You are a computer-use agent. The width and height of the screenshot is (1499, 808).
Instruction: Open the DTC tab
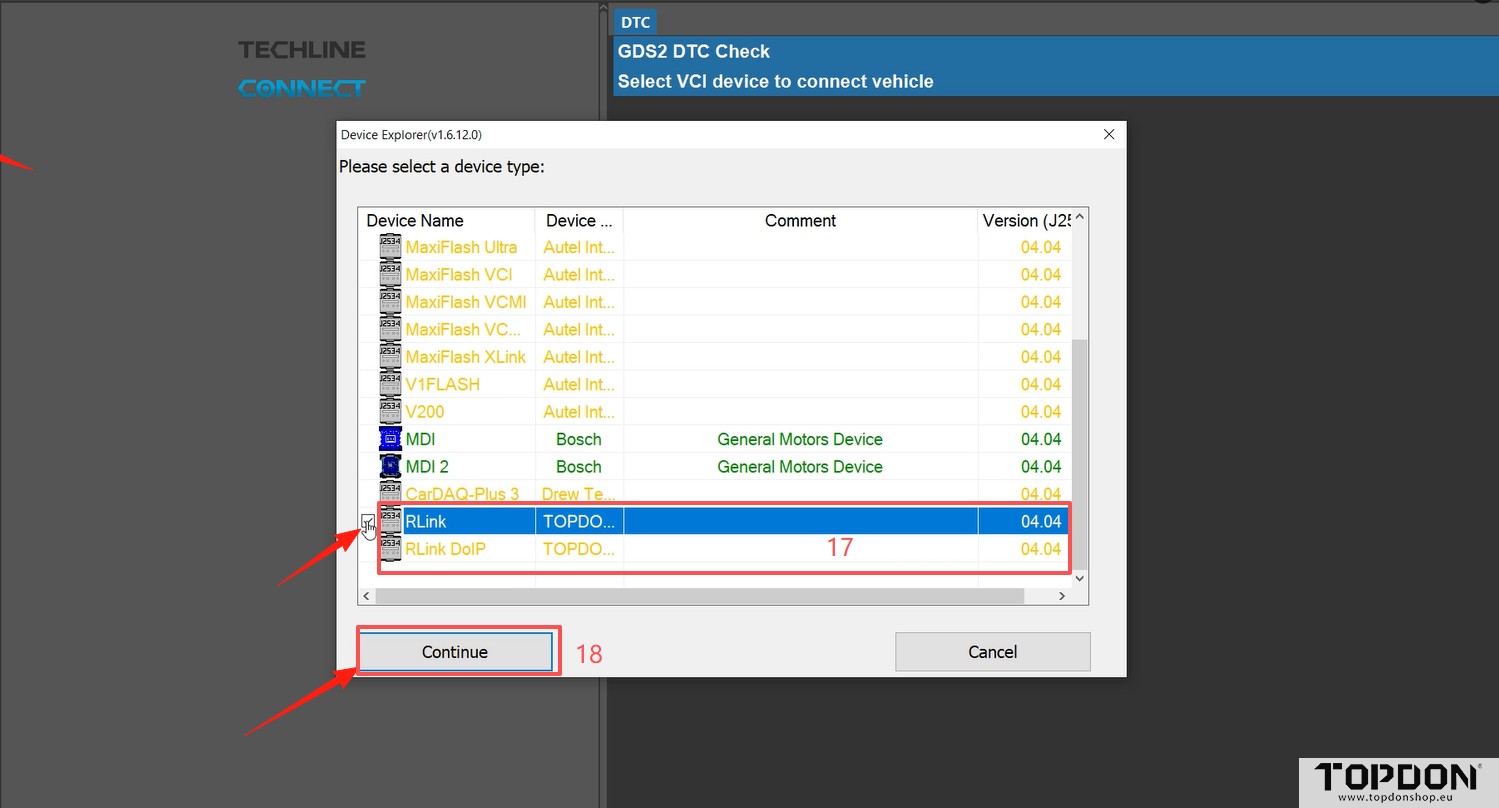coord(635,22)
